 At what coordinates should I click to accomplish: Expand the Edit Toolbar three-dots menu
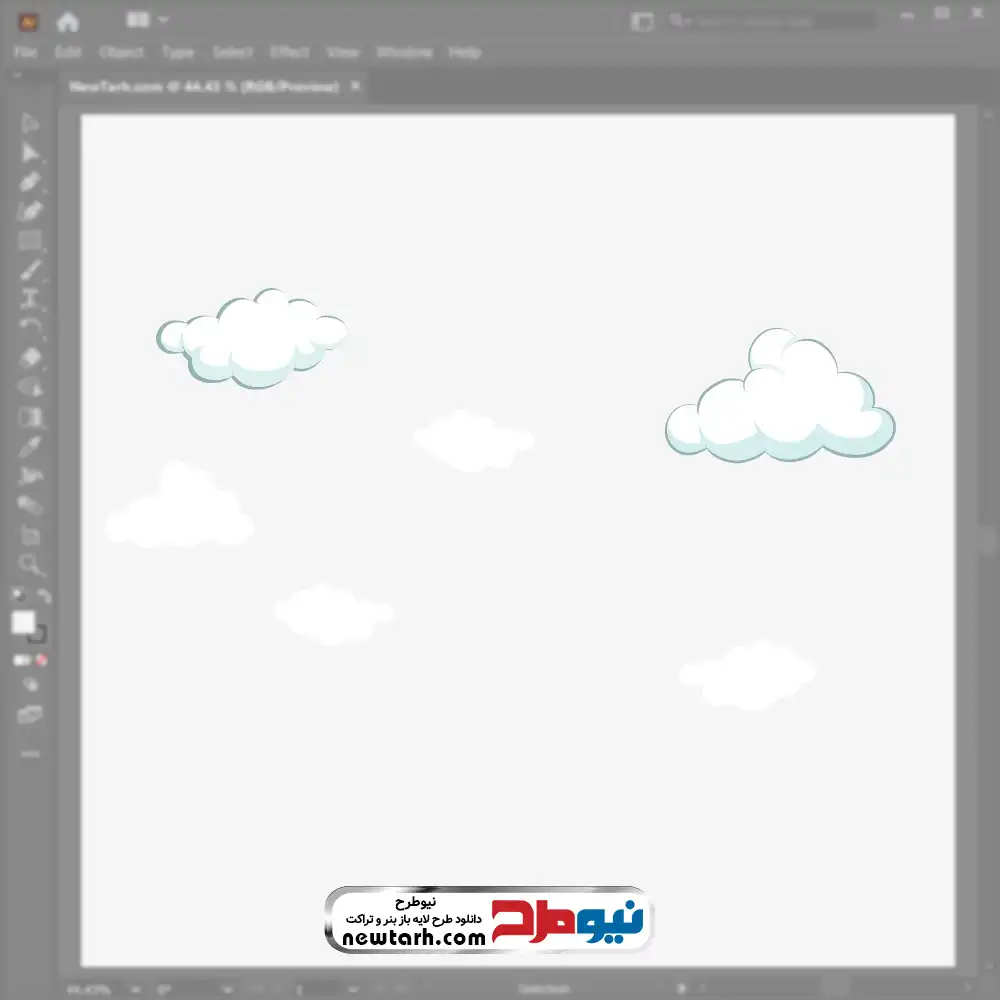tap(30, 753)
